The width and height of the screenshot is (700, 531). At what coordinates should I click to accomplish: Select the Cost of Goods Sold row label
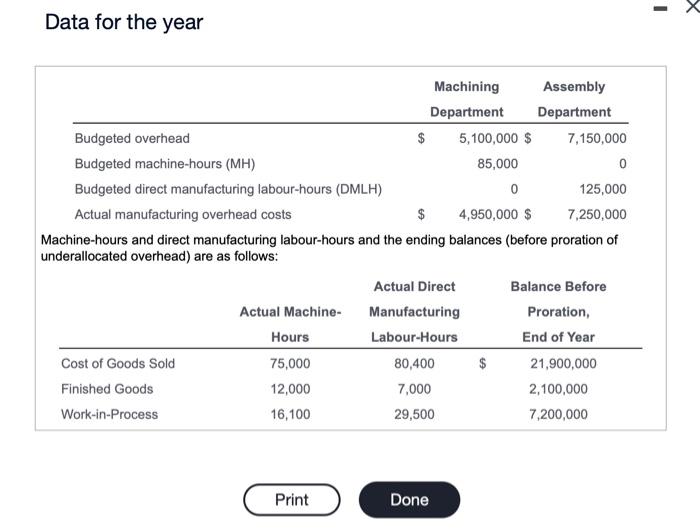(118, 363)
